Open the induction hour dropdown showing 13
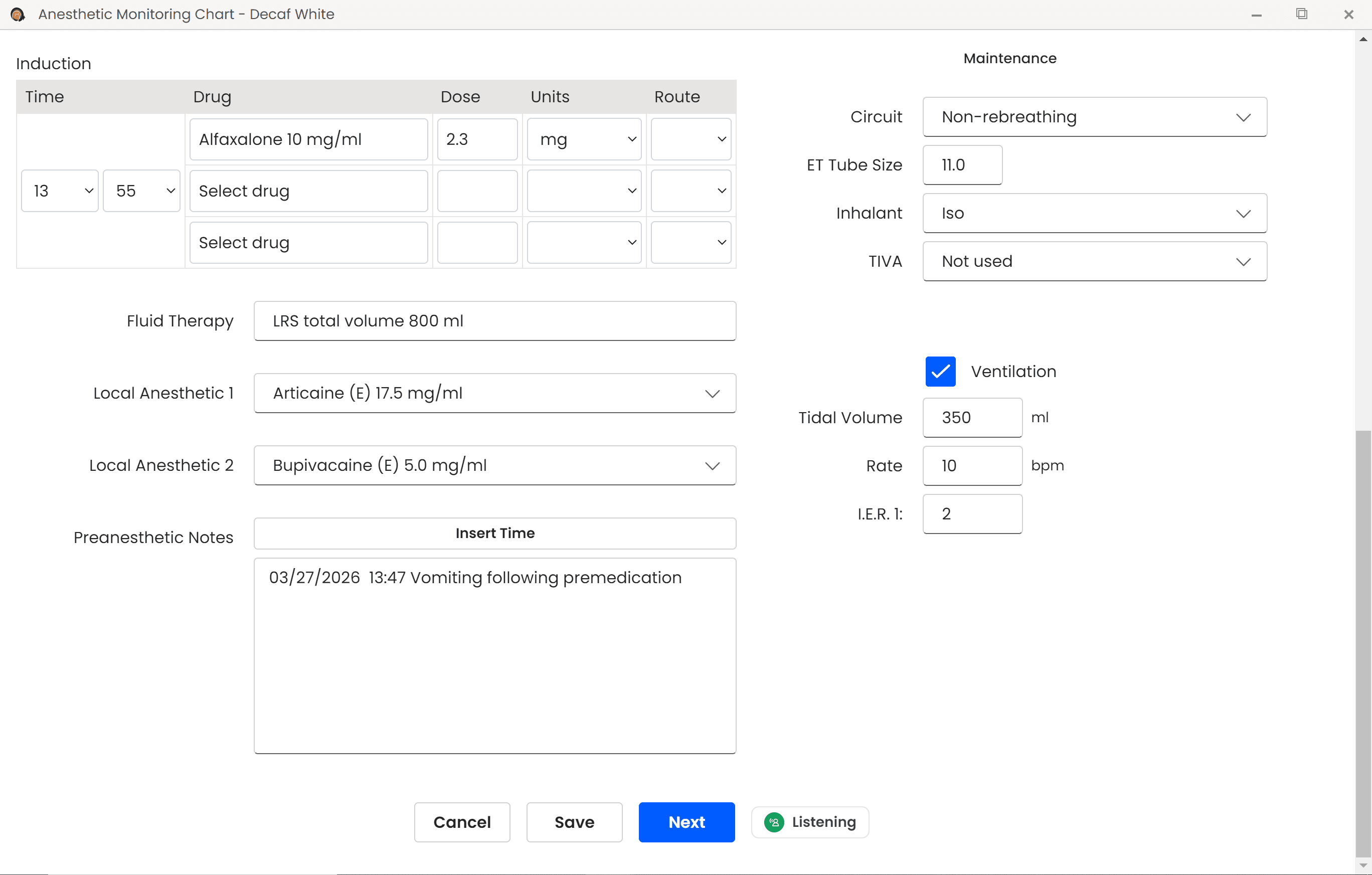Screen dimensions: 1372x875 [60, 191]
